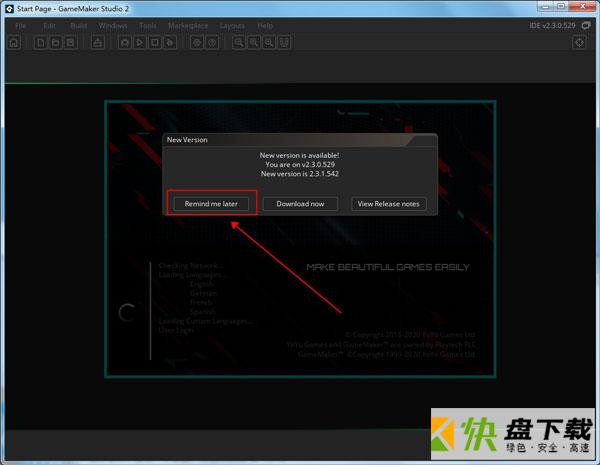Viewport: 600px width, 465px height.
Task: Click the 'User Login' splash line
Action: click(x=176, y=330)
